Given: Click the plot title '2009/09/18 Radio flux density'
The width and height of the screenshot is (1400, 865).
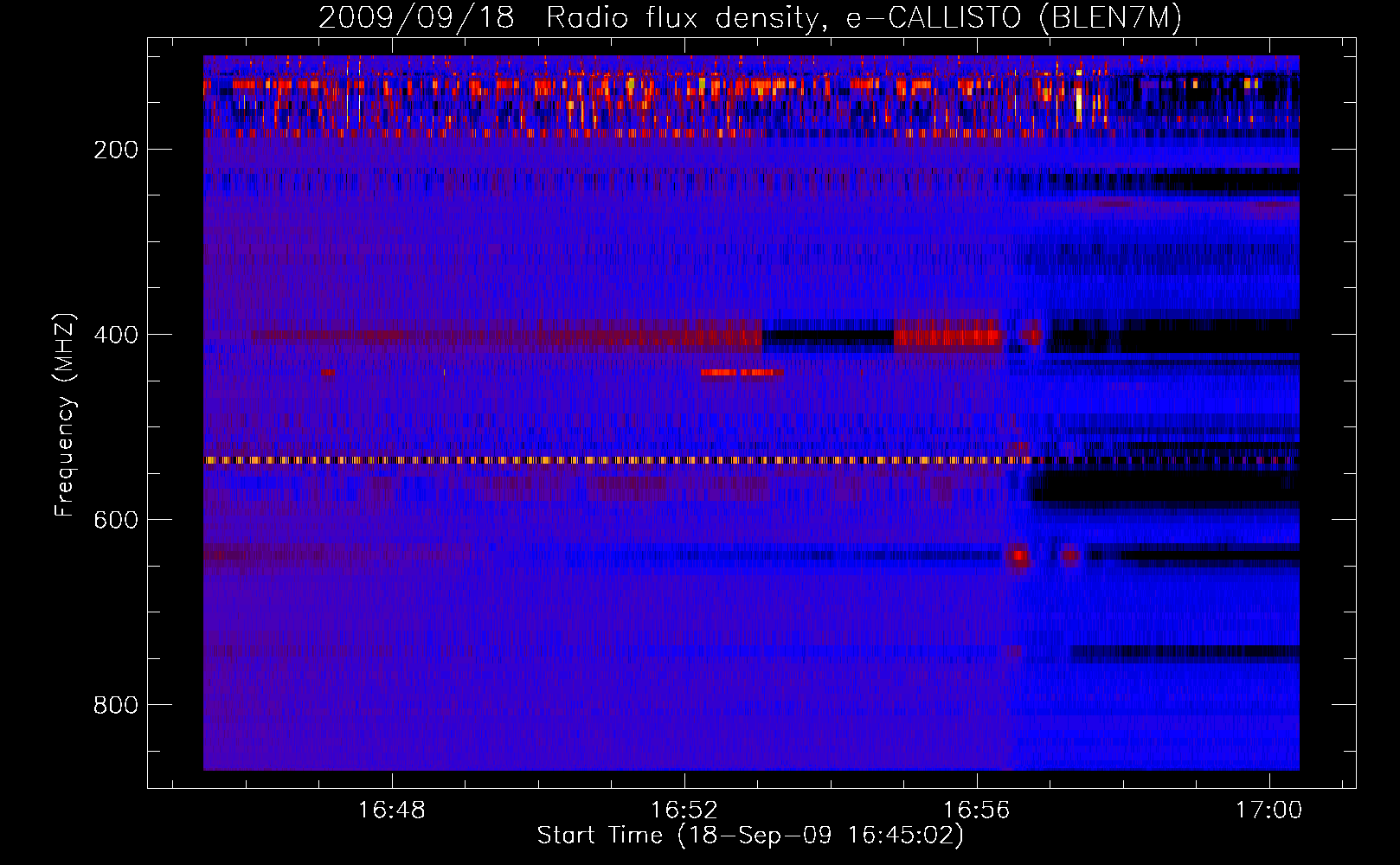Looking at the screenshot, I should [568, 17].
